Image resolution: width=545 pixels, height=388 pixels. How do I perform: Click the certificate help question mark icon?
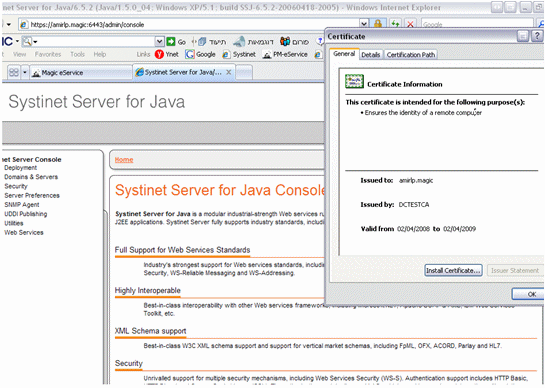[x=537, y=36]
